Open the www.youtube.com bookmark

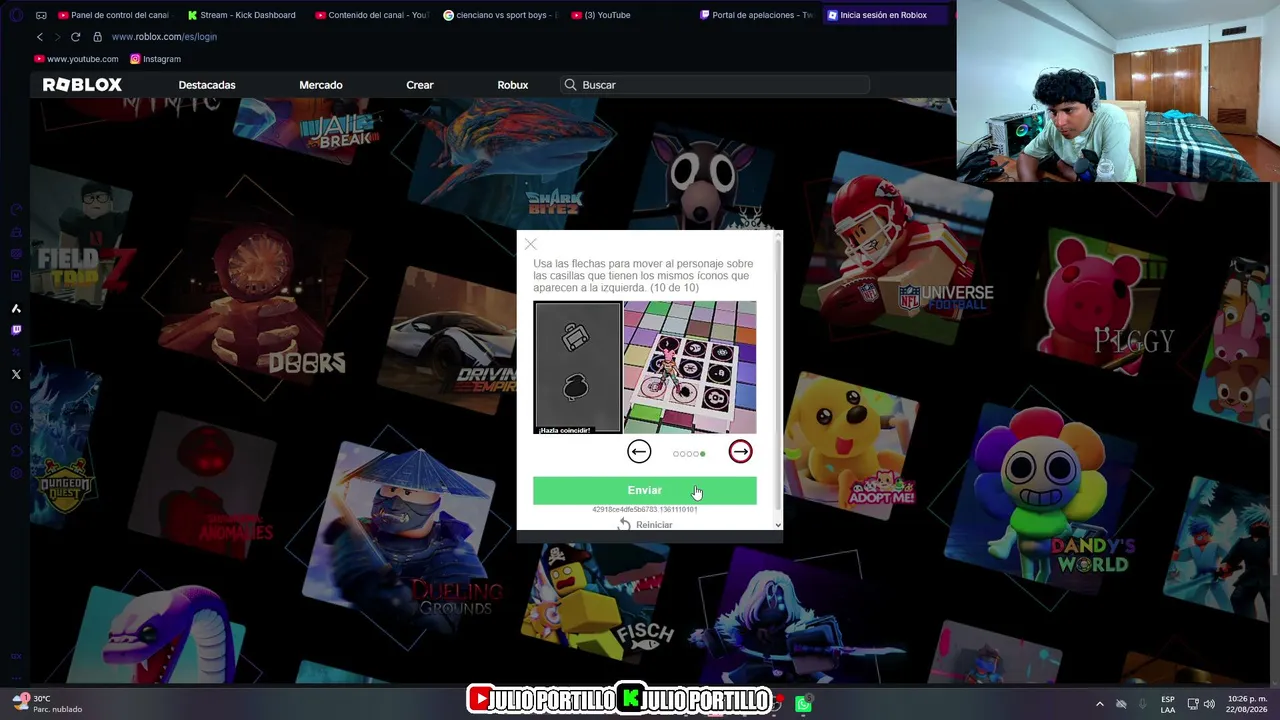point(76,59)
